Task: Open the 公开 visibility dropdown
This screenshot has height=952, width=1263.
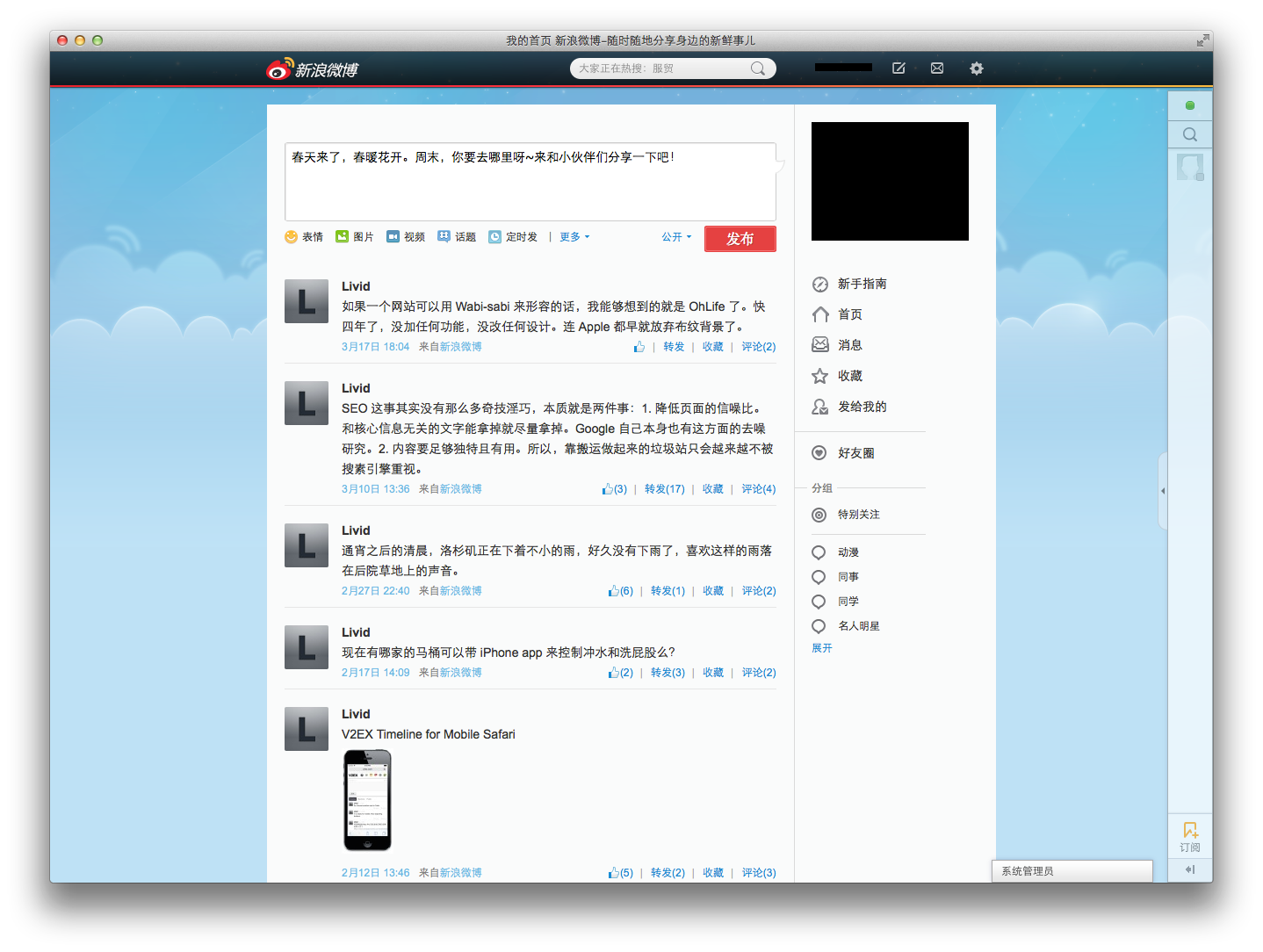Action: point(676,237)
